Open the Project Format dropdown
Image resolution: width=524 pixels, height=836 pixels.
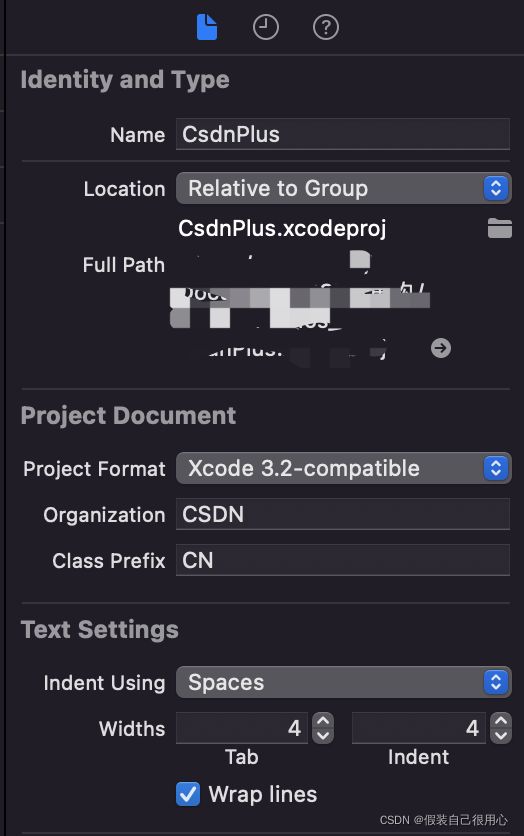tap(343, 468)
